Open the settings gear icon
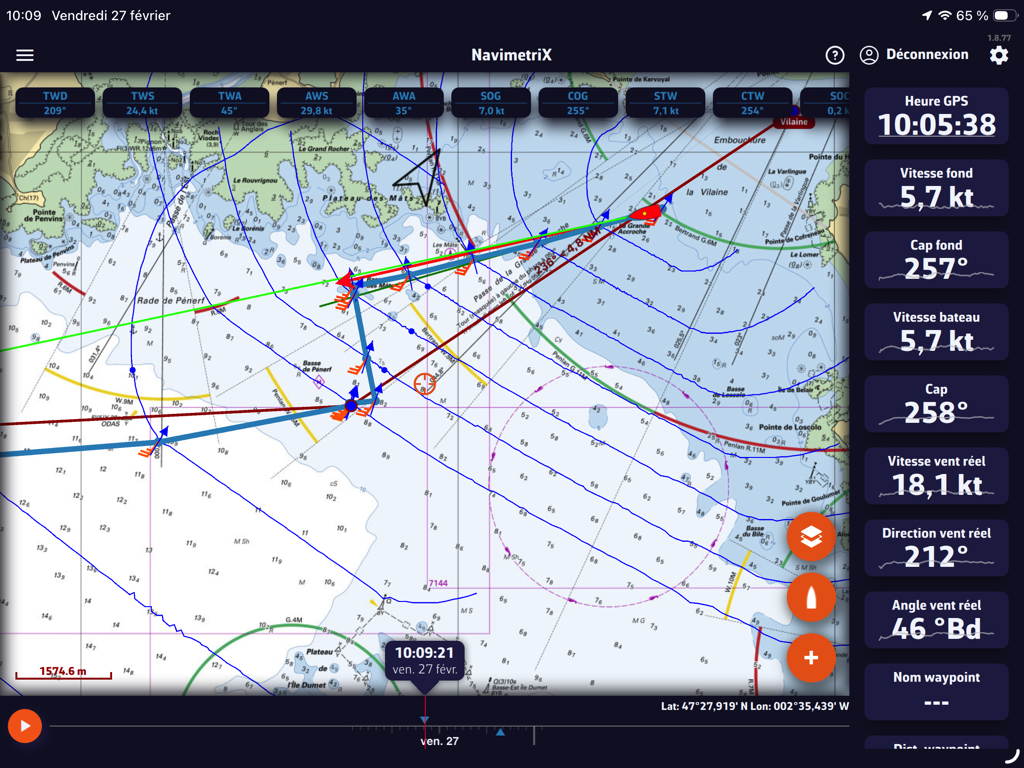 [x=999, y=55]
